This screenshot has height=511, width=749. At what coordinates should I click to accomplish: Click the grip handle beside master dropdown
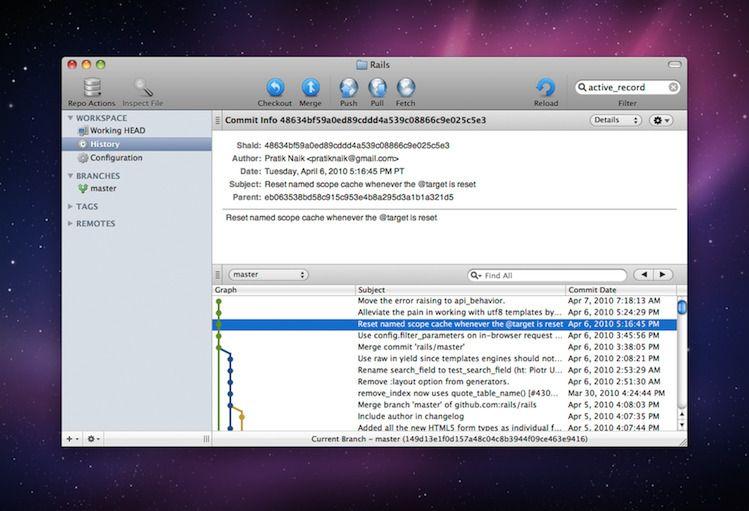click(x=218, y=275)
